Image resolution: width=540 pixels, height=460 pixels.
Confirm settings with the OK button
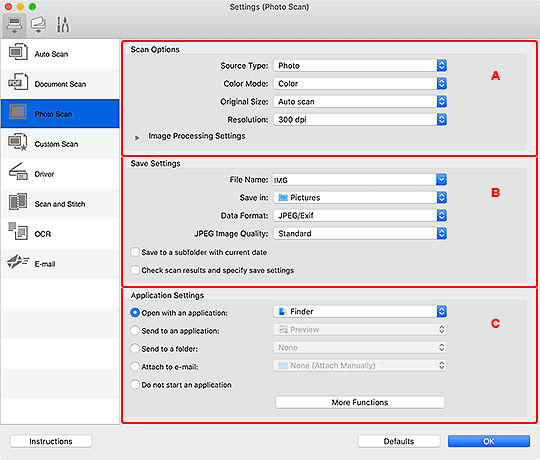point(489,441)
